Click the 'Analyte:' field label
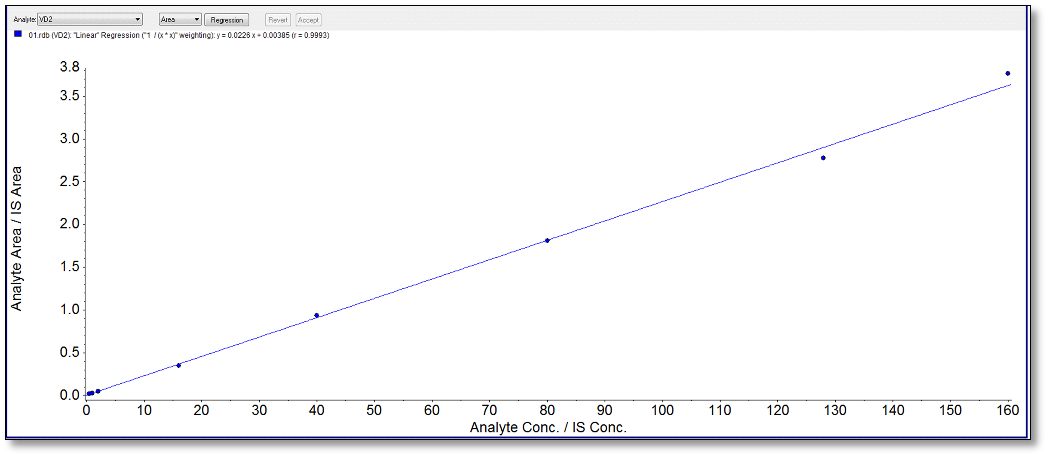Screen dimensions: 1049x458 [24, 19]
